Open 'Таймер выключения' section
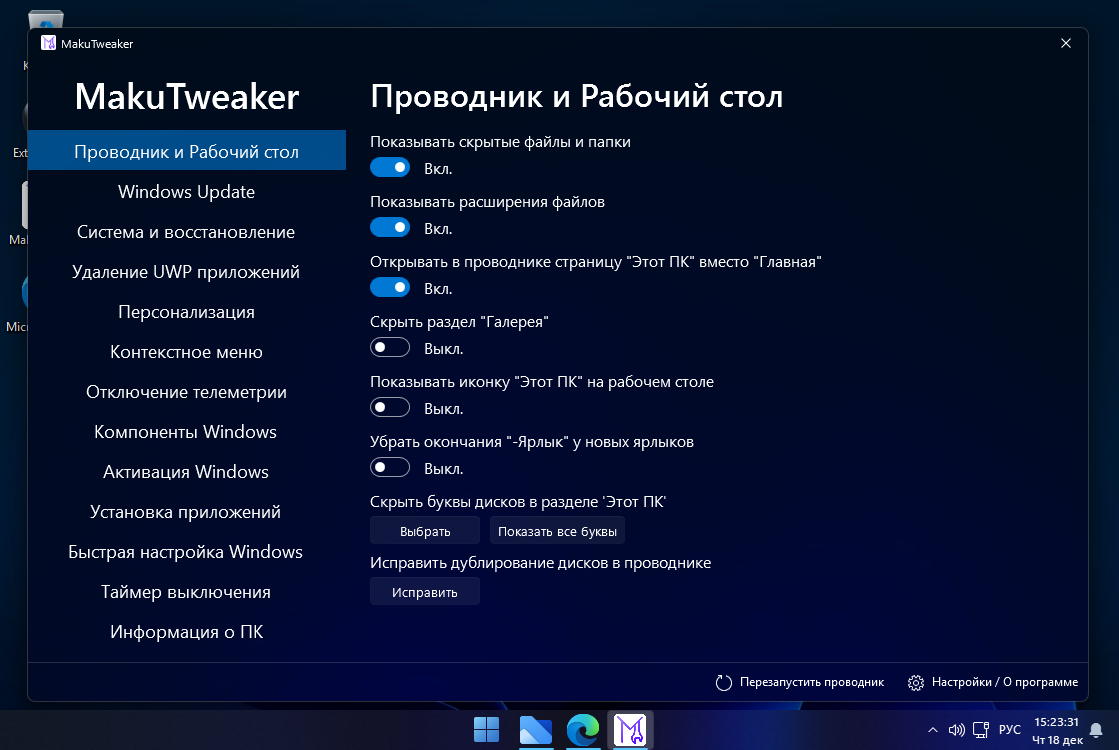This screenshot has width=1119, height=750. pos(187,591)
